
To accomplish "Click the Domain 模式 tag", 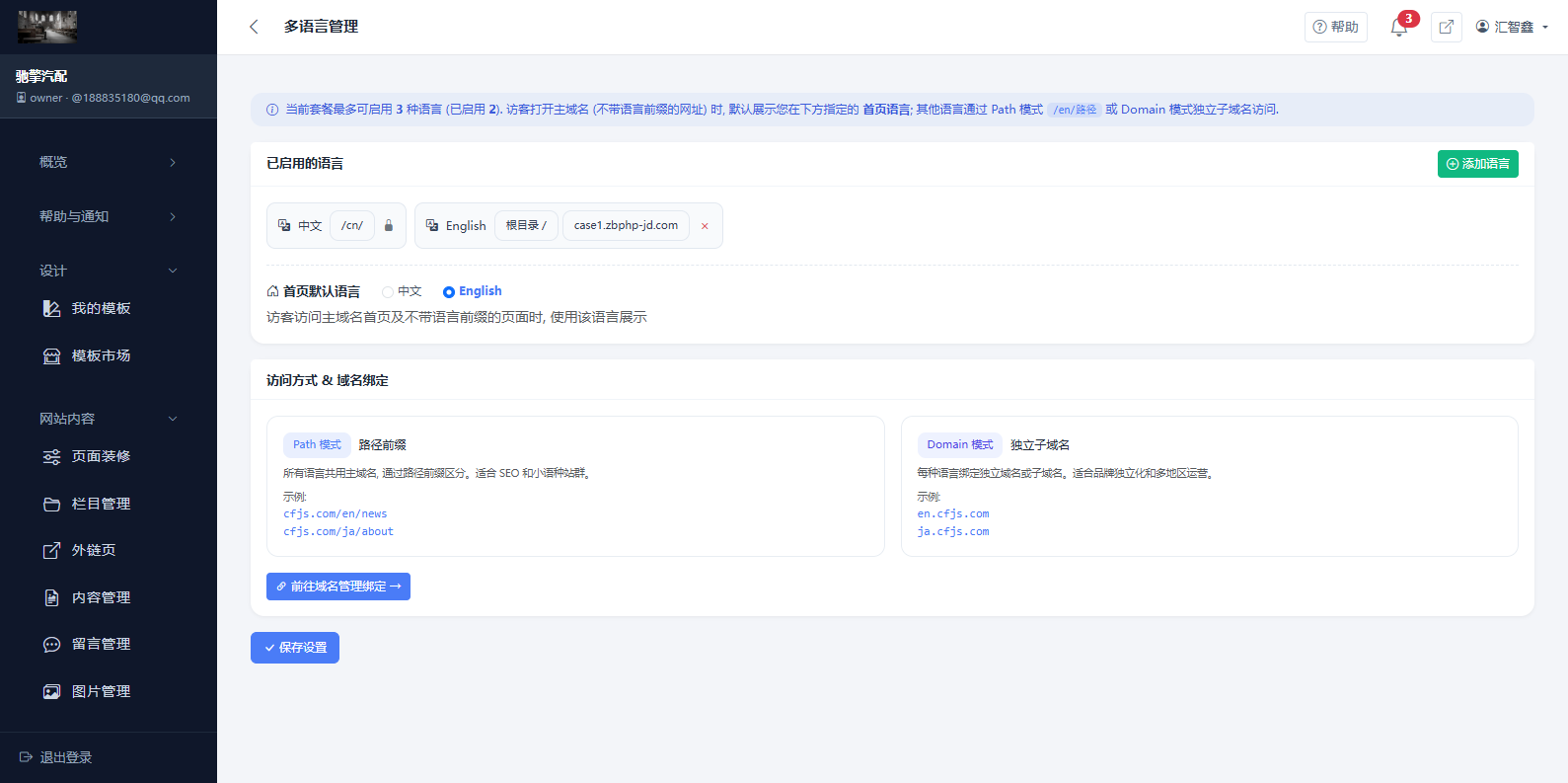I will 960,445.
